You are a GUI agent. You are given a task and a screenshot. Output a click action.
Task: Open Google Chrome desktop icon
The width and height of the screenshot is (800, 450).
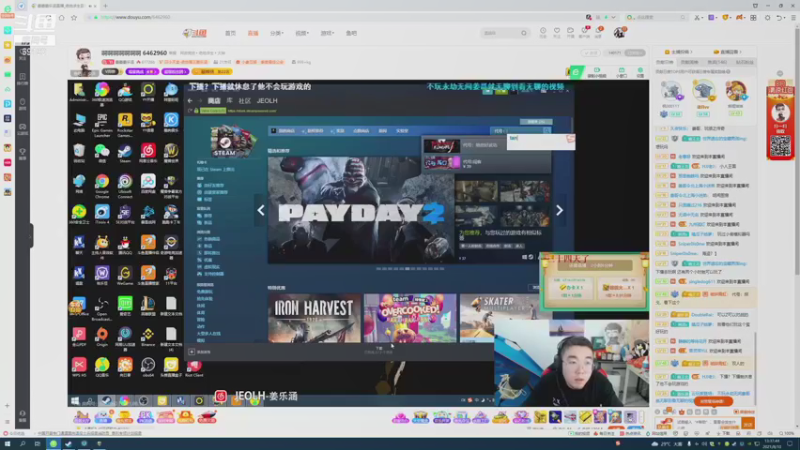click(x=102, y=186)
